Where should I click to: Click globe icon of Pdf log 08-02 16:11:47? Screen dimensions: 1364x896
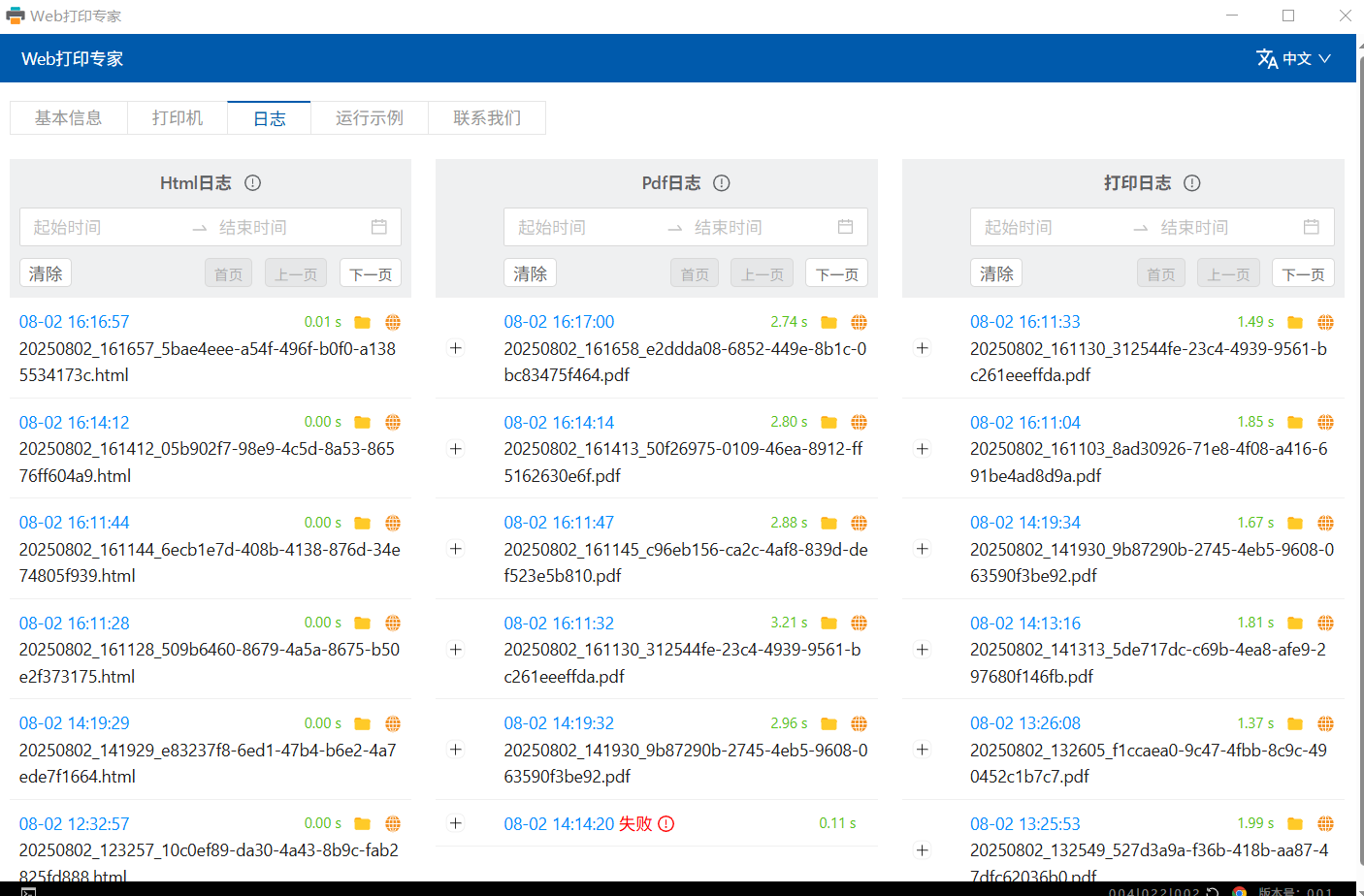859,524
